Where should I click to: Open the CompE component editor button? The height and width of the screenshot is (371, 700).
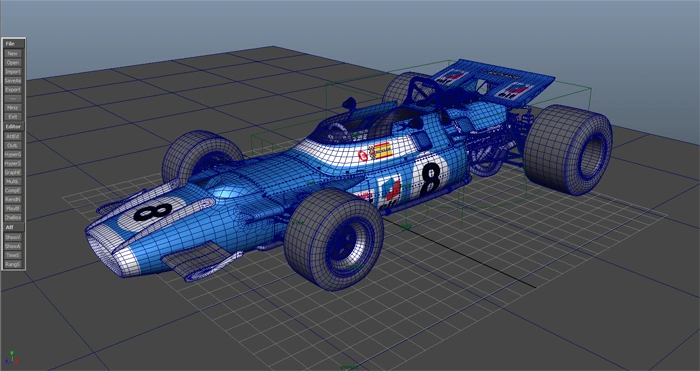click(13, 190)
